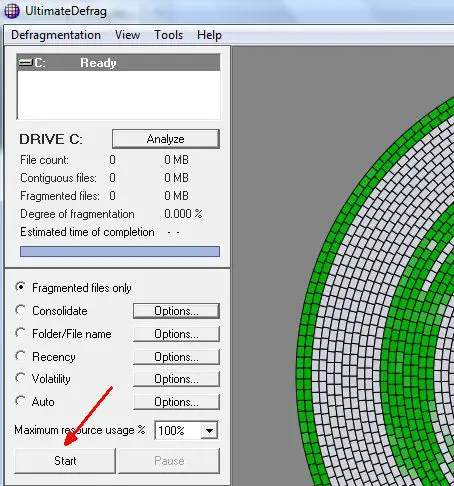Screen dimensions: 454x486
Task: Open Options for Recency method
Action: coord(176,357)
